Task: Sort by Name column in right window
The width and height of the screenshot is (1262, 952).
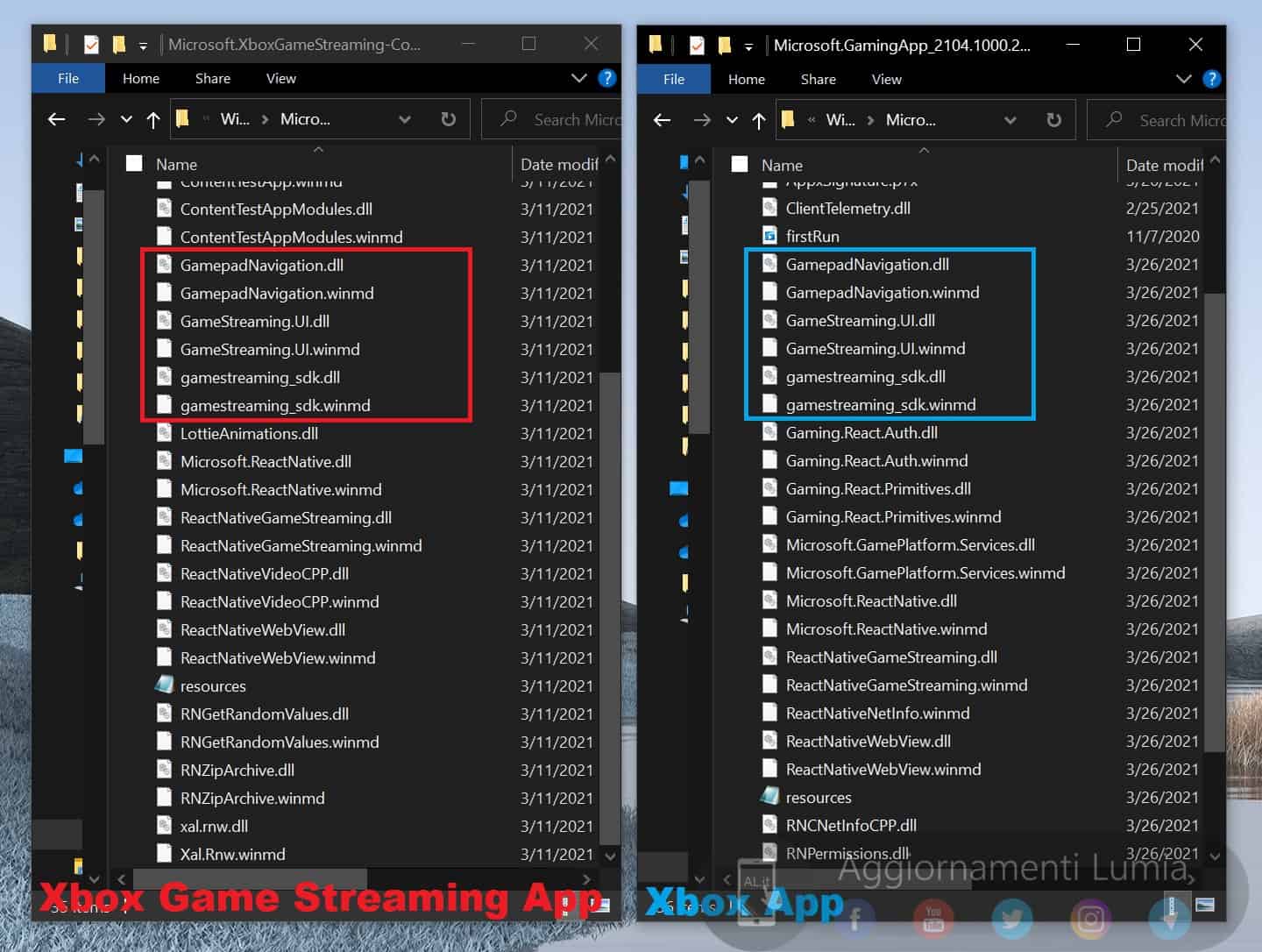Action: [782, 165]
